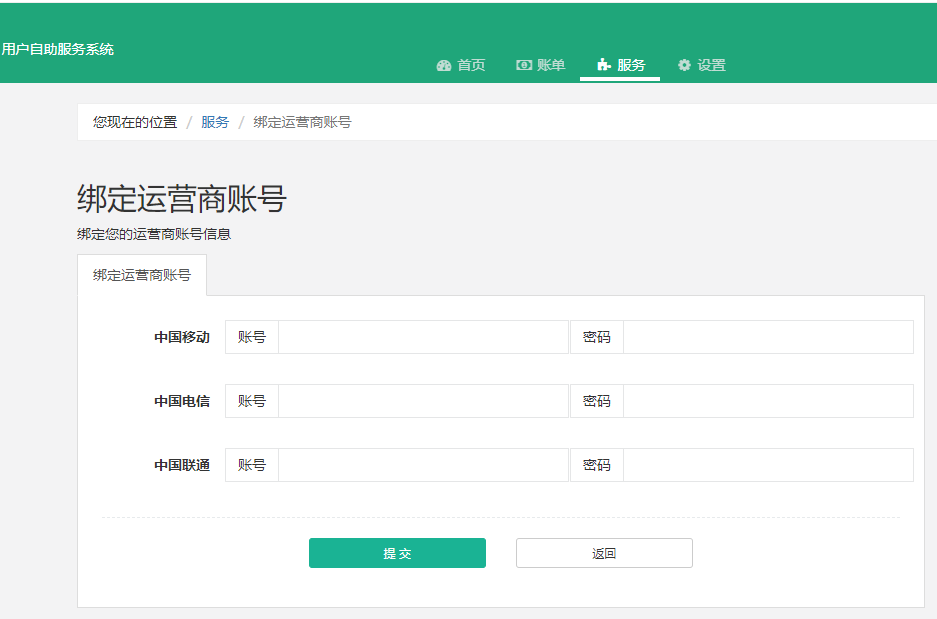Click the 中国移动 row label
Screen dimensions: 937x619
click(182, 337)
